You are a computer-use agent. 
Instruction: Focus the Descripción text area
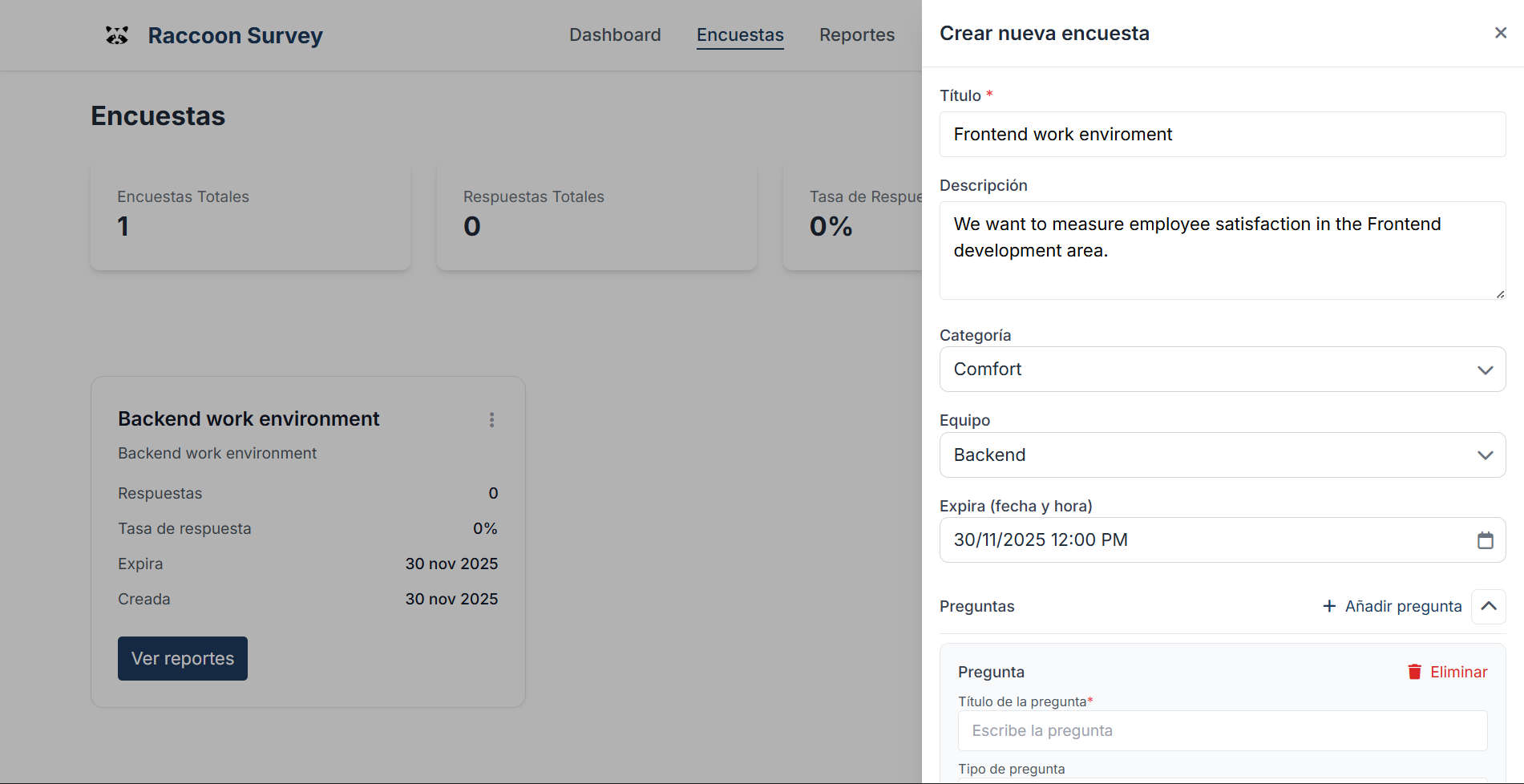(x=1222, y=250)
